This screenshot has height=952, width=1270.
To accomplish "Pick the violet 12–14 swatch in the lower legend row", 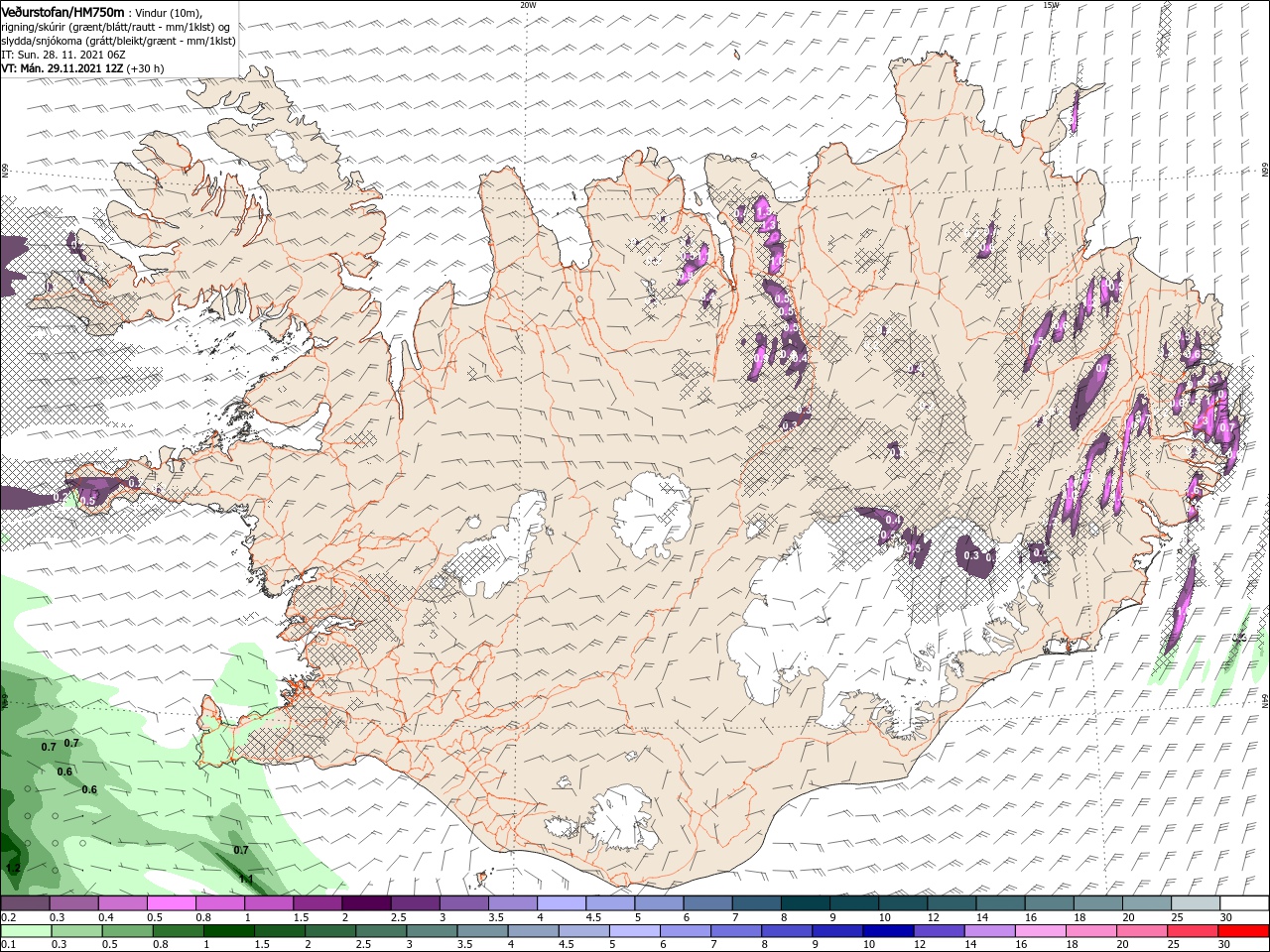I will click(939, 931).
